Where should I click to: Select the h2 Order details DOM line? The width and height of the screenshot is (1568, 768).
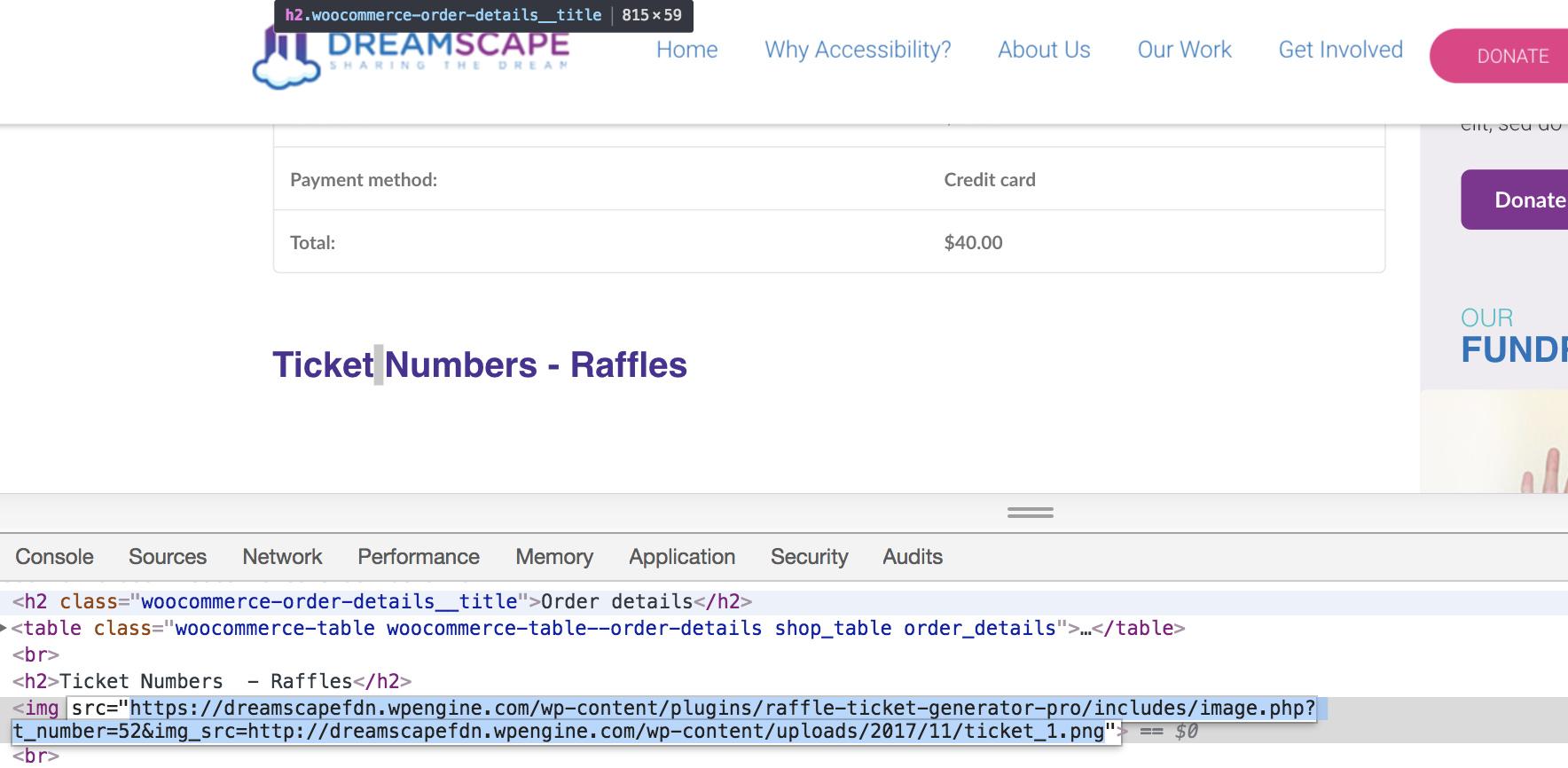(381, 602)
